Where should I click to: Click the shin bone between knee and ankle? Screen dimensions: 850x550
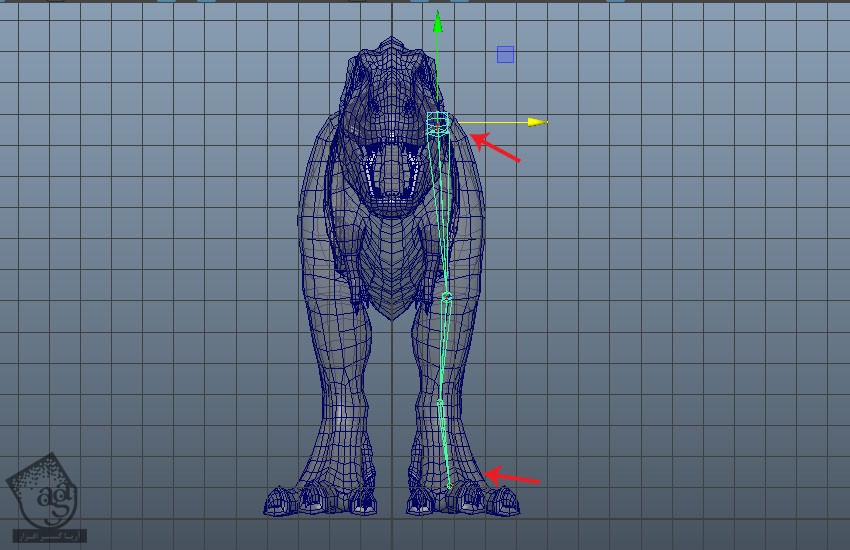pyautogui.click(x=444, y=350)
